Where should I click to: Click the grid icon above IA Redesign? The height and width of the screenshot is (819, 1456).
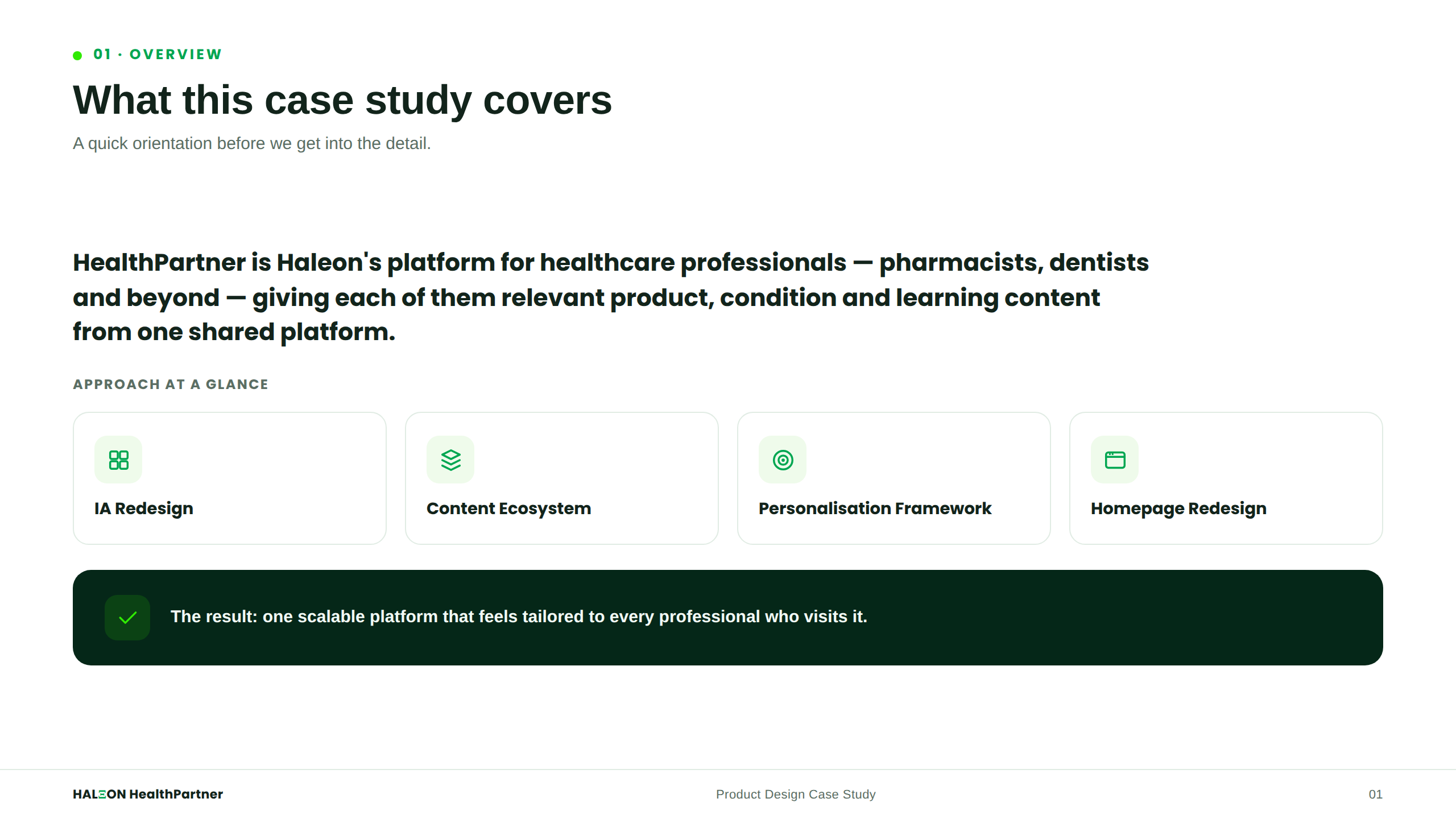coord(118,460)
